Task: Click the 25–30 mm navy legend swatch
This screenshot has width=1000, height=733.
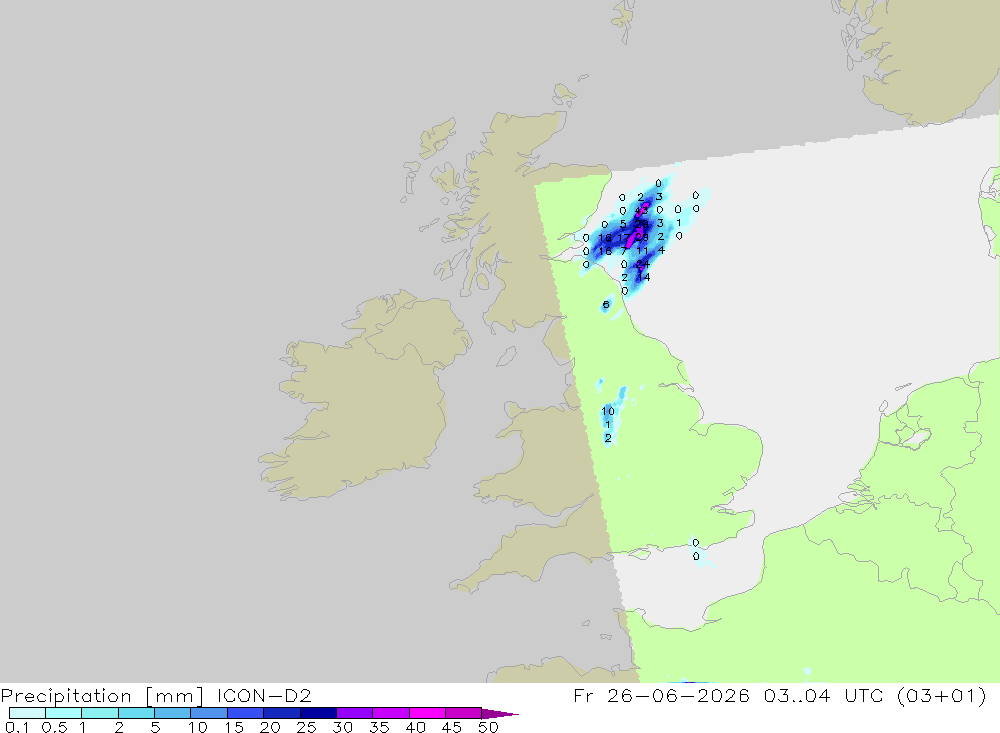Action: (318, 713)
